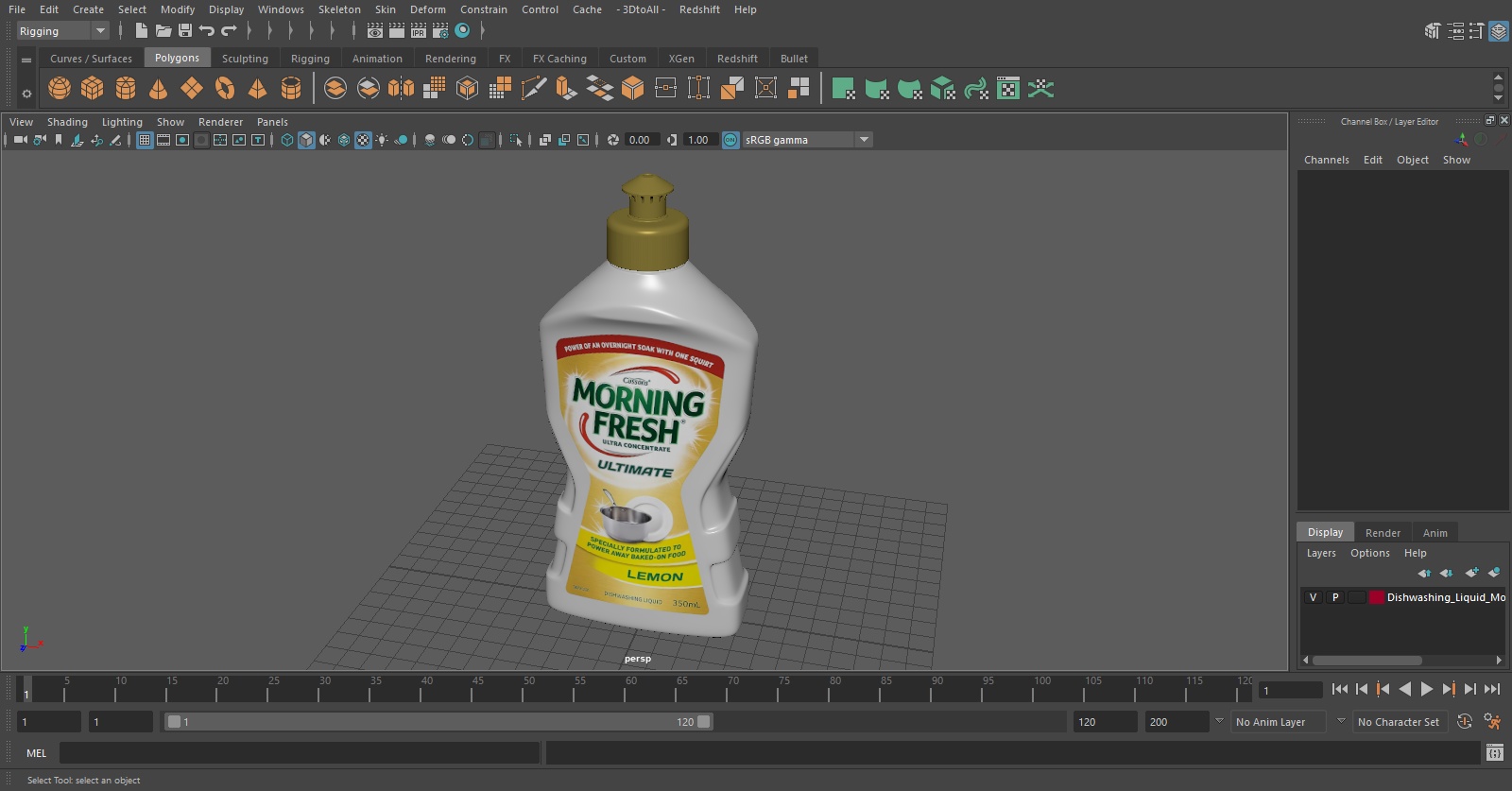This screenshot has width=1512, height=791.
Task: Open the No Character Set dropdown
Action: (x=1399, y=722)
